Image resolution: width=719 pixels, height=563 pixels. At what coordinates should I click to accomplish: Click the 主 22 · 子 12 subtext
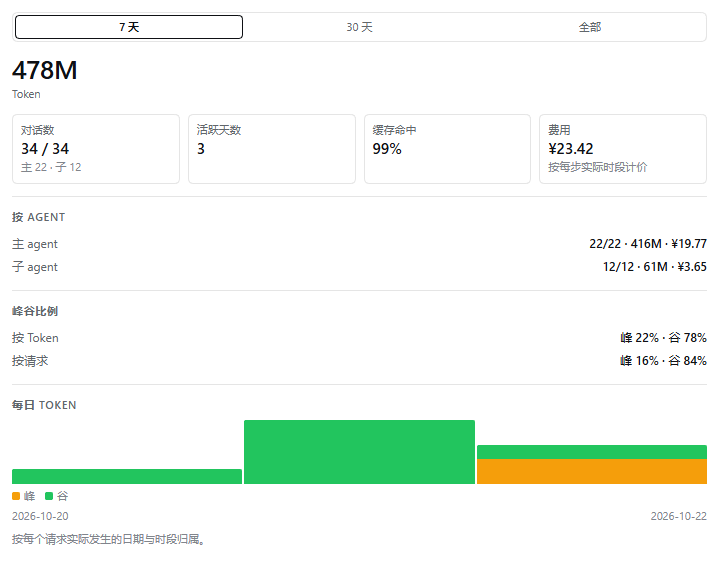click(51, 167)
